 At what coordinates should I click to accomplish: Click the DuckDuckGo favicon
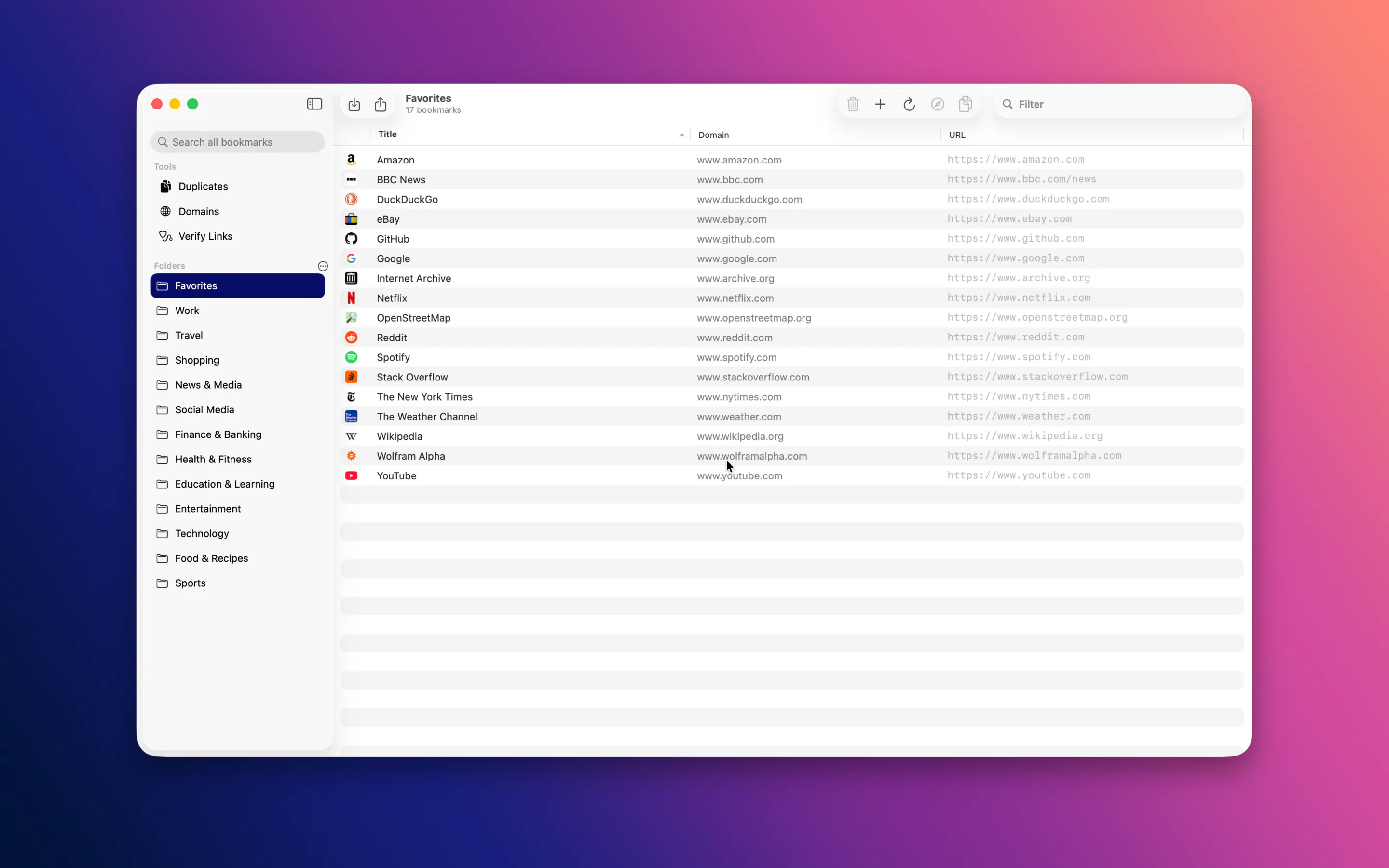click(x=351, y=199)
